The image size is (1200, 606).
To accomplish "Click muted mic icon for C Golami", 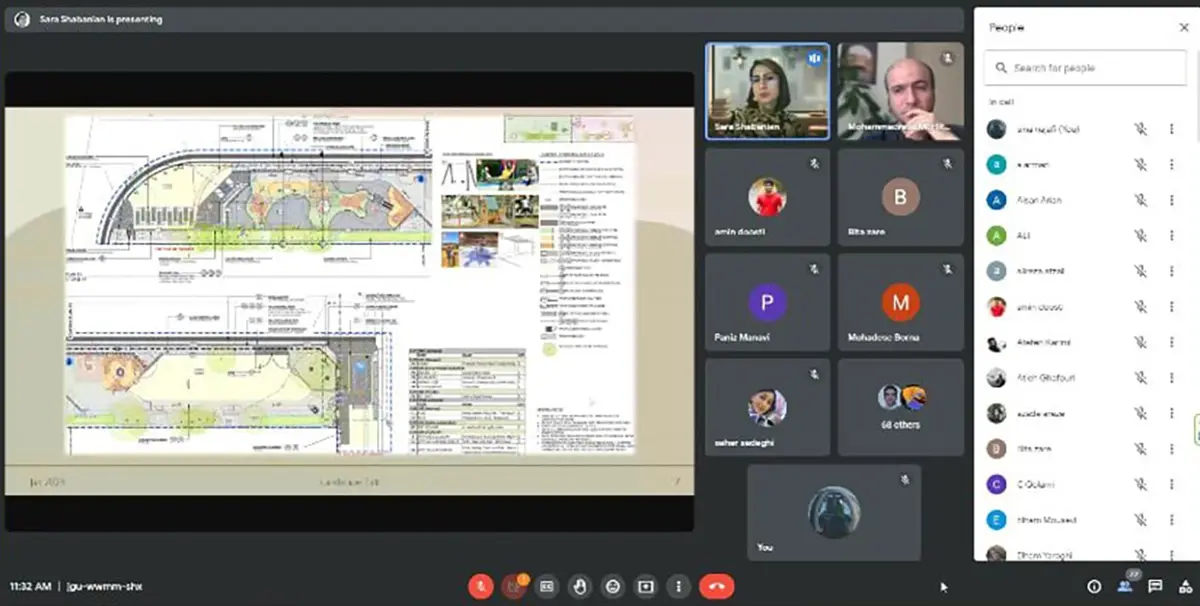I will point(1140,484).
